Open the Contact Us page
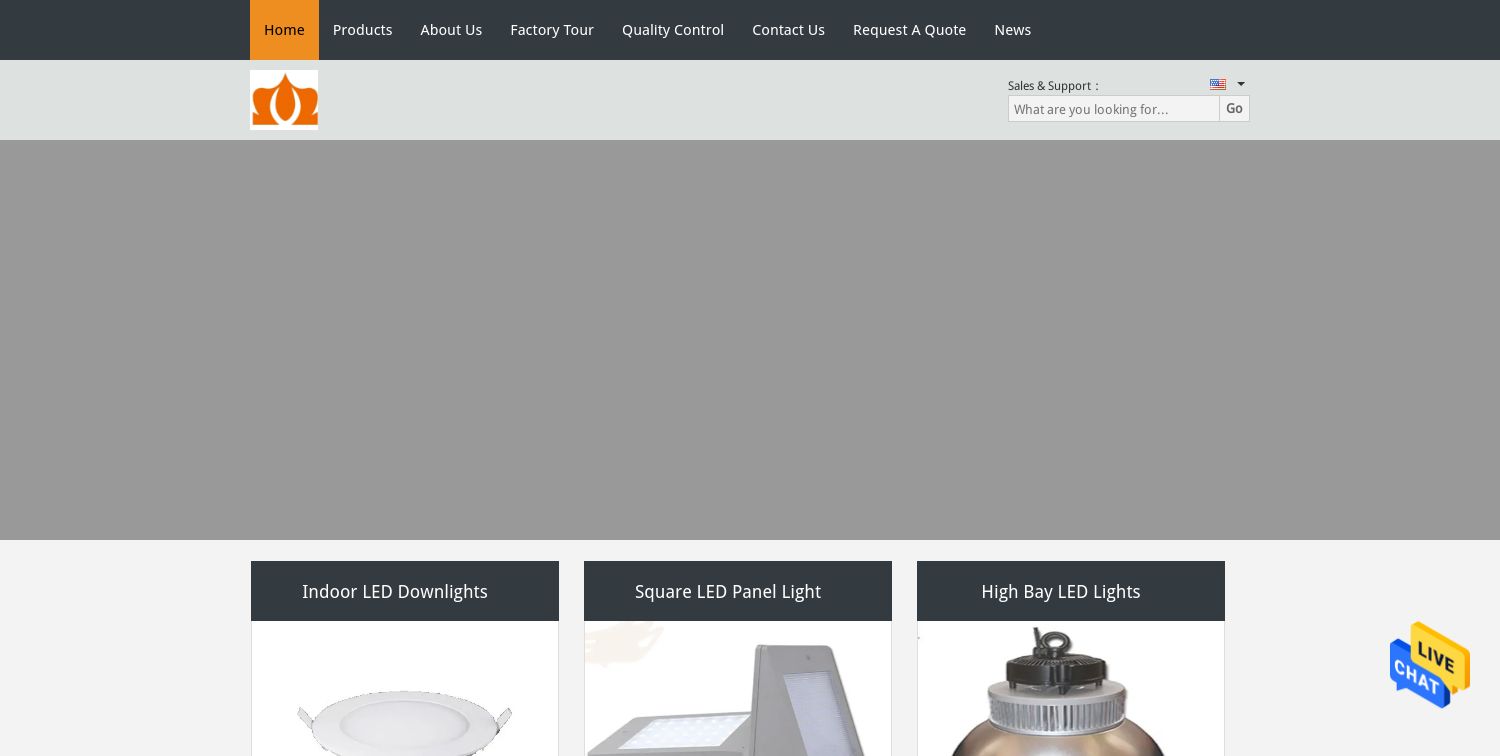 pyautogui.click(x=788, y=29)
